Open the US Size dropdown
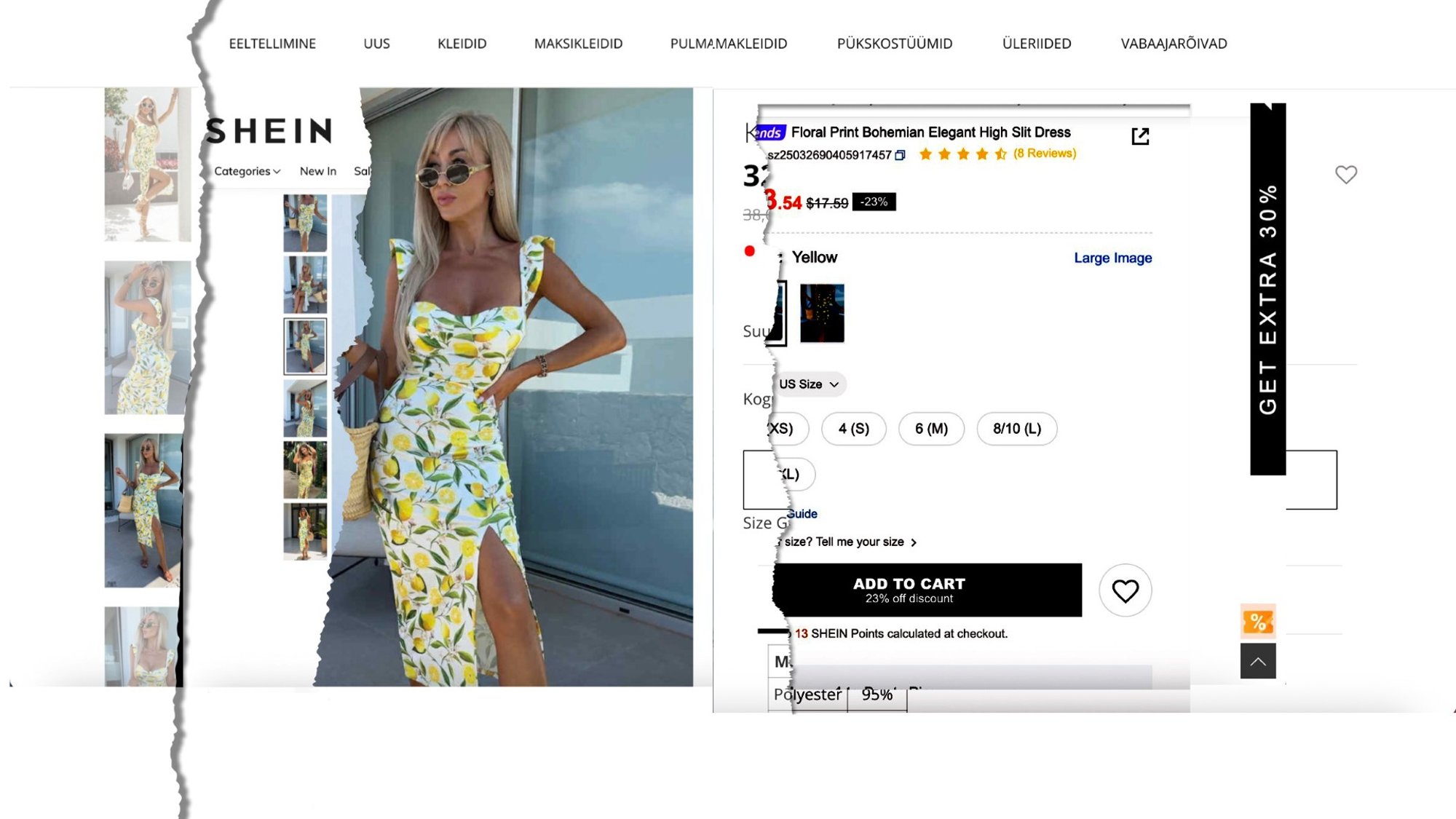 809,384
